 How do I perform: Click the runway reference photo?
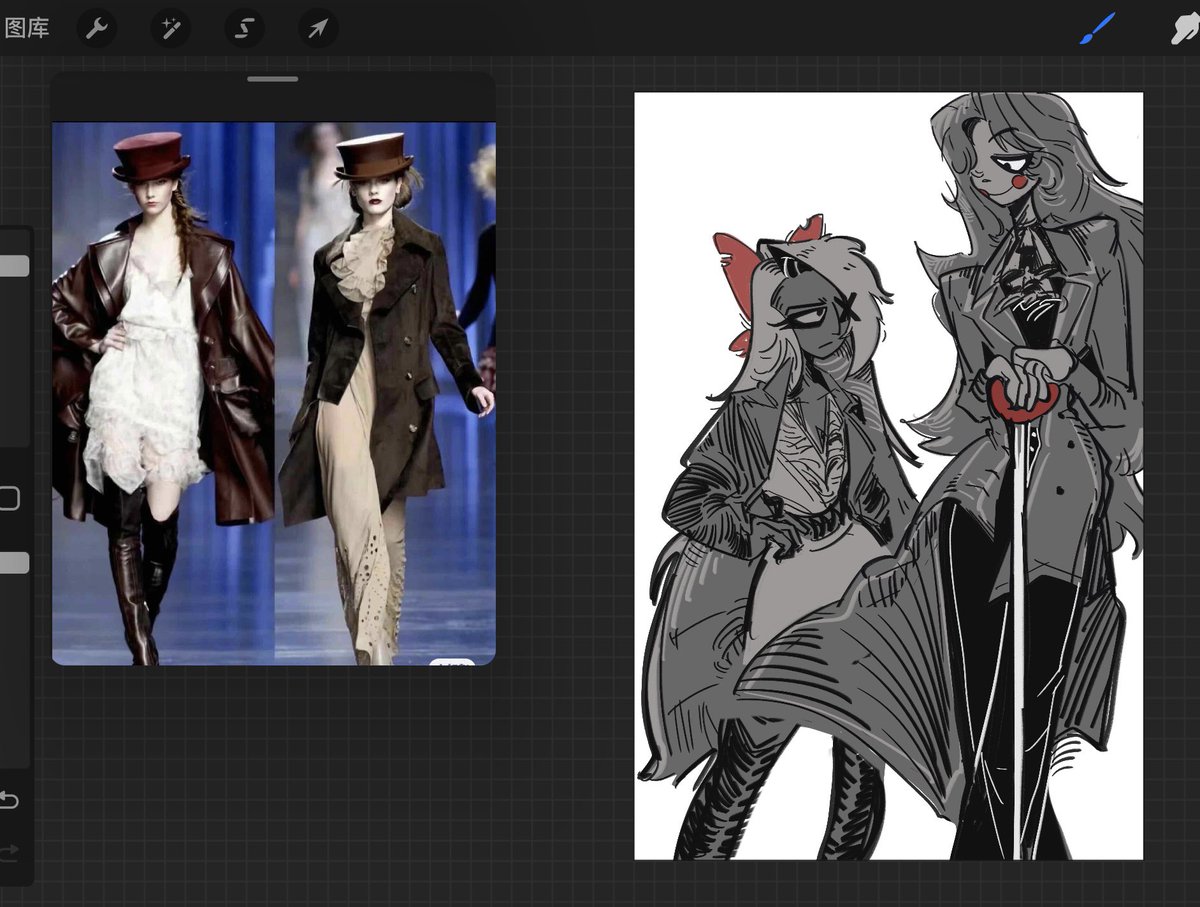point(274,393)
